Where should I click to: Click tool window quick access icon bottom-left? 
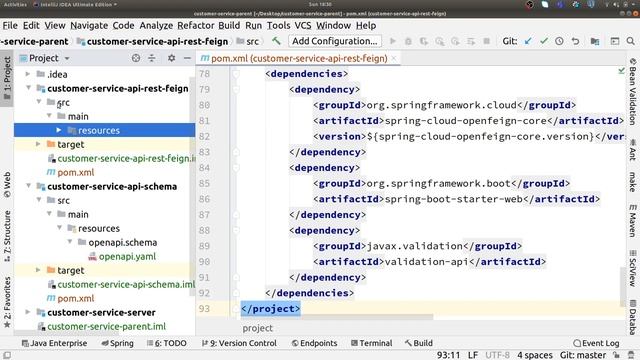pyautogui.click(x=7, y=355)
